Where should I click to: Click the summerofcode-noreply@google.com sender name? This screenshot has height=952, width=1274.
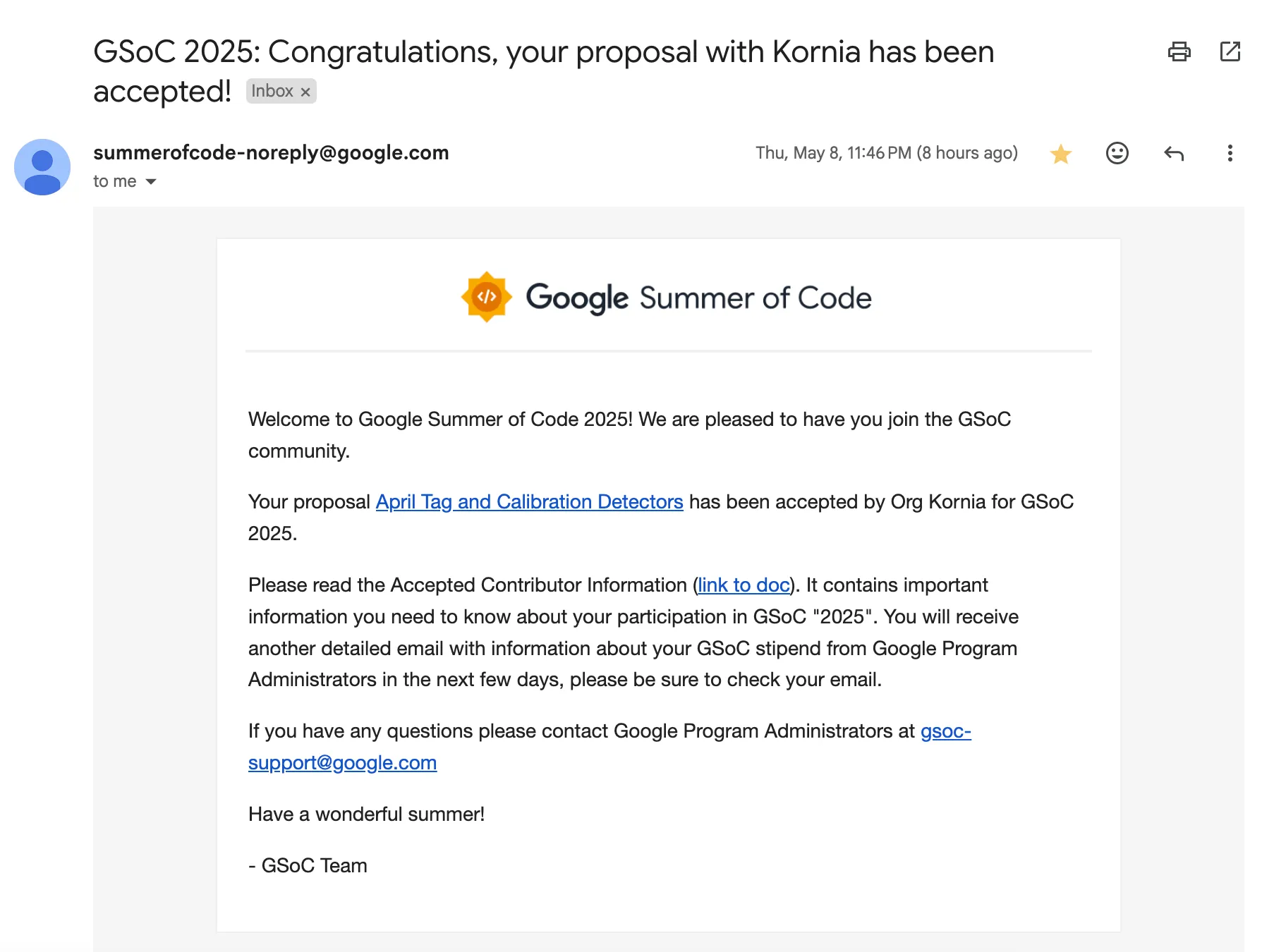271,152
